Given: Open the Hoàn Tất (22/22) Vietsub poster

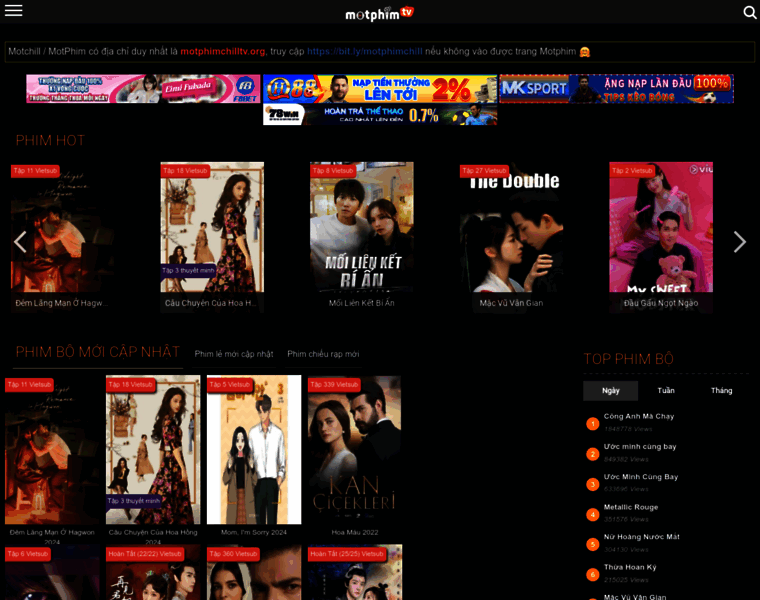Looking at the screenshot, I should [153, 572].
